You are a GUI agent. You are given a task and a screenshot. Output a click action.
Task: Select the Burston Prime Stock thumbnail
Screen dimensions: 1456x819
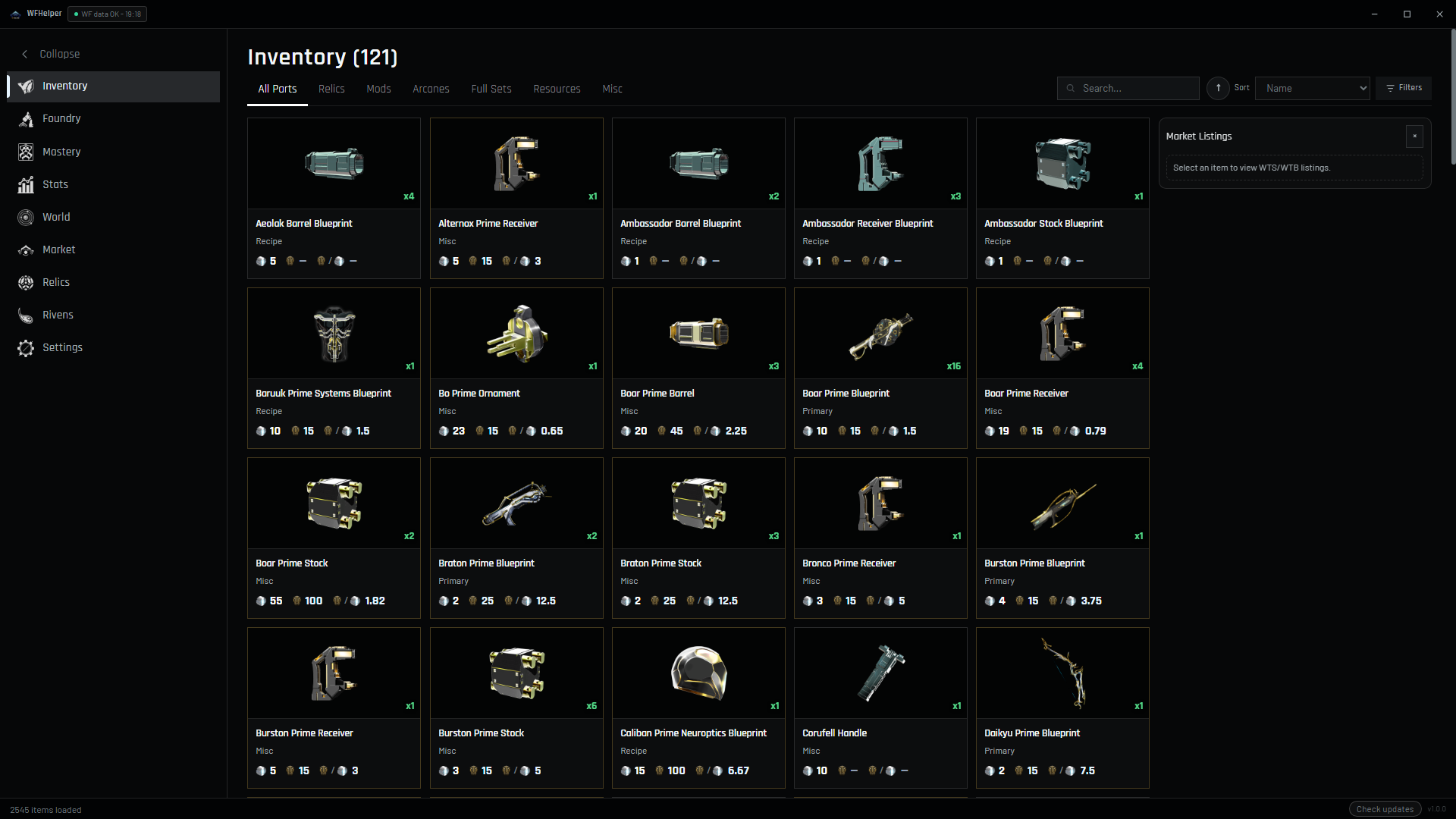516,673
